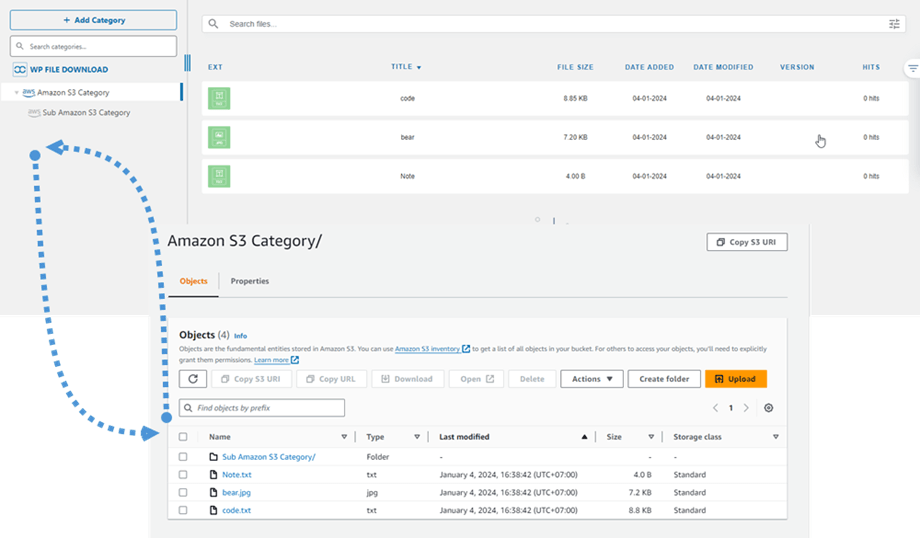Open the Actions dropdown menu
The image size is (920, 538).
tap(591, 379)
